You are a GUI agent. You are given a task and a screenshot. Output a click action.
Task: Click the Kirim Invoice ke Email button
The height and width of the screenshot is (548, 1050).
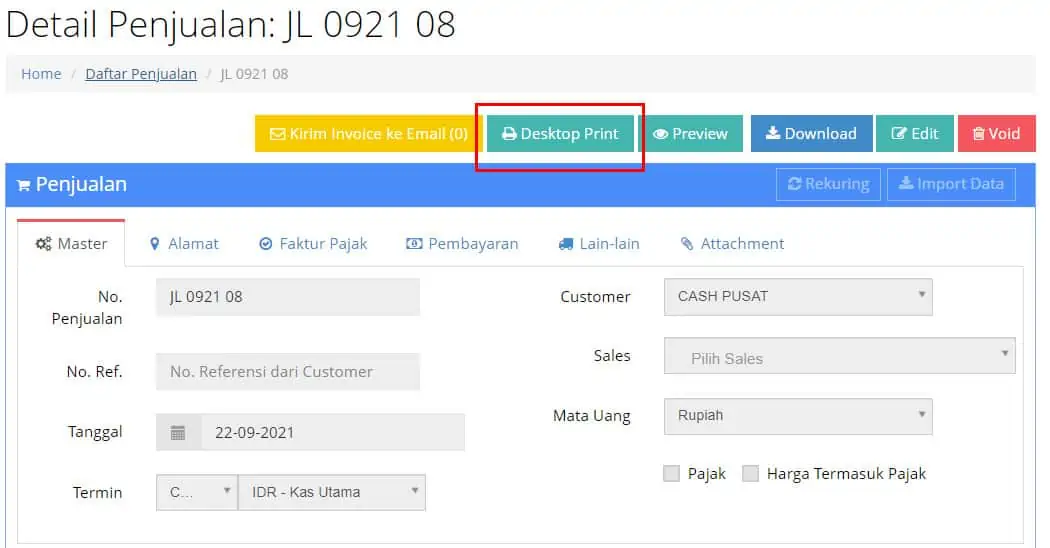(368, 133)
